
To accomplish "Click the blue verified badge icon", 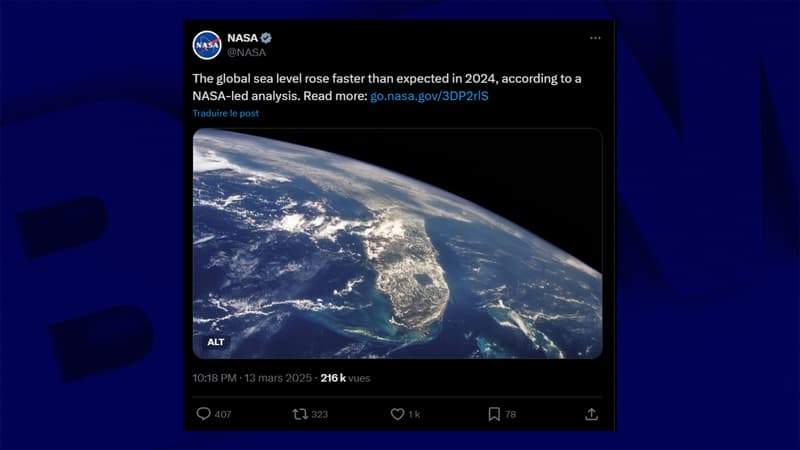I will [x=266, y=38].
